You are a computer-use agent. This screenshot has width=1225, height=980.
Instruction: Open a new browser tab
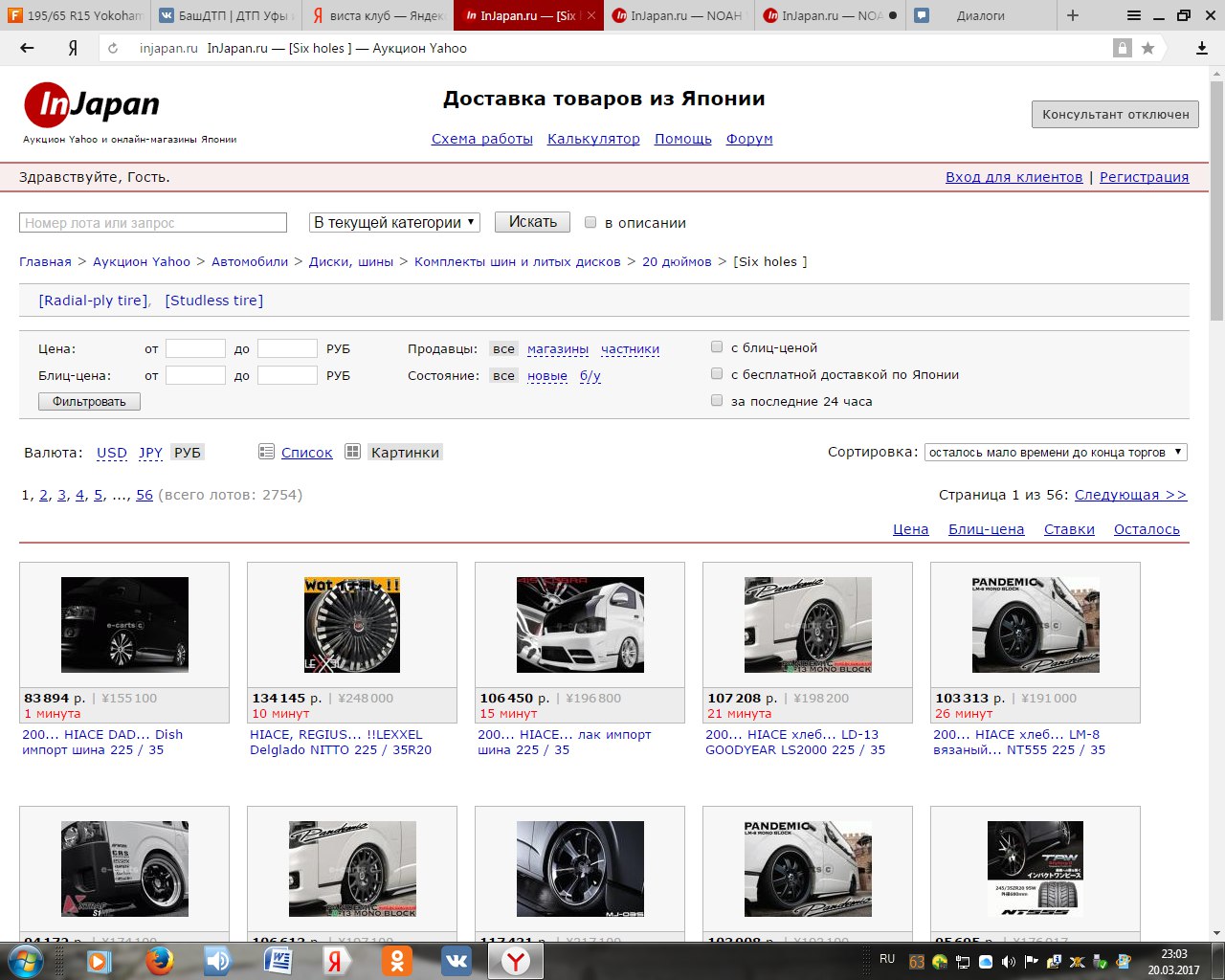tap(1072, 15)
